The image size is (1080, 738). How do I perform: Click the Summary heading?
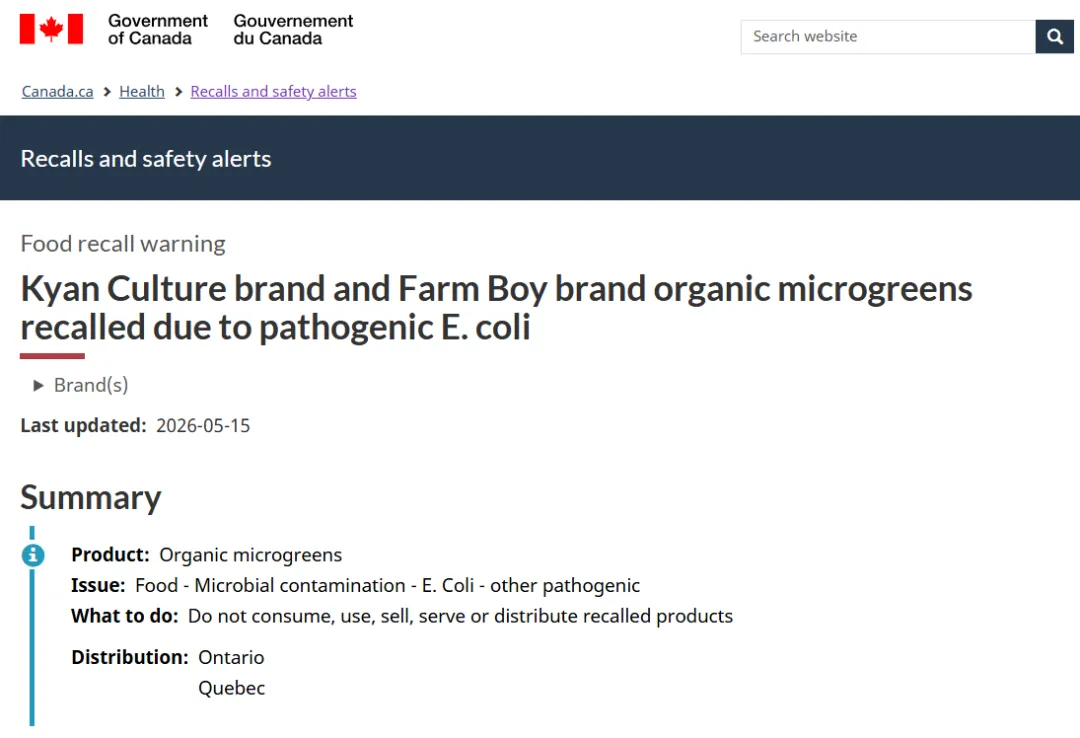(x=91, y=498)
